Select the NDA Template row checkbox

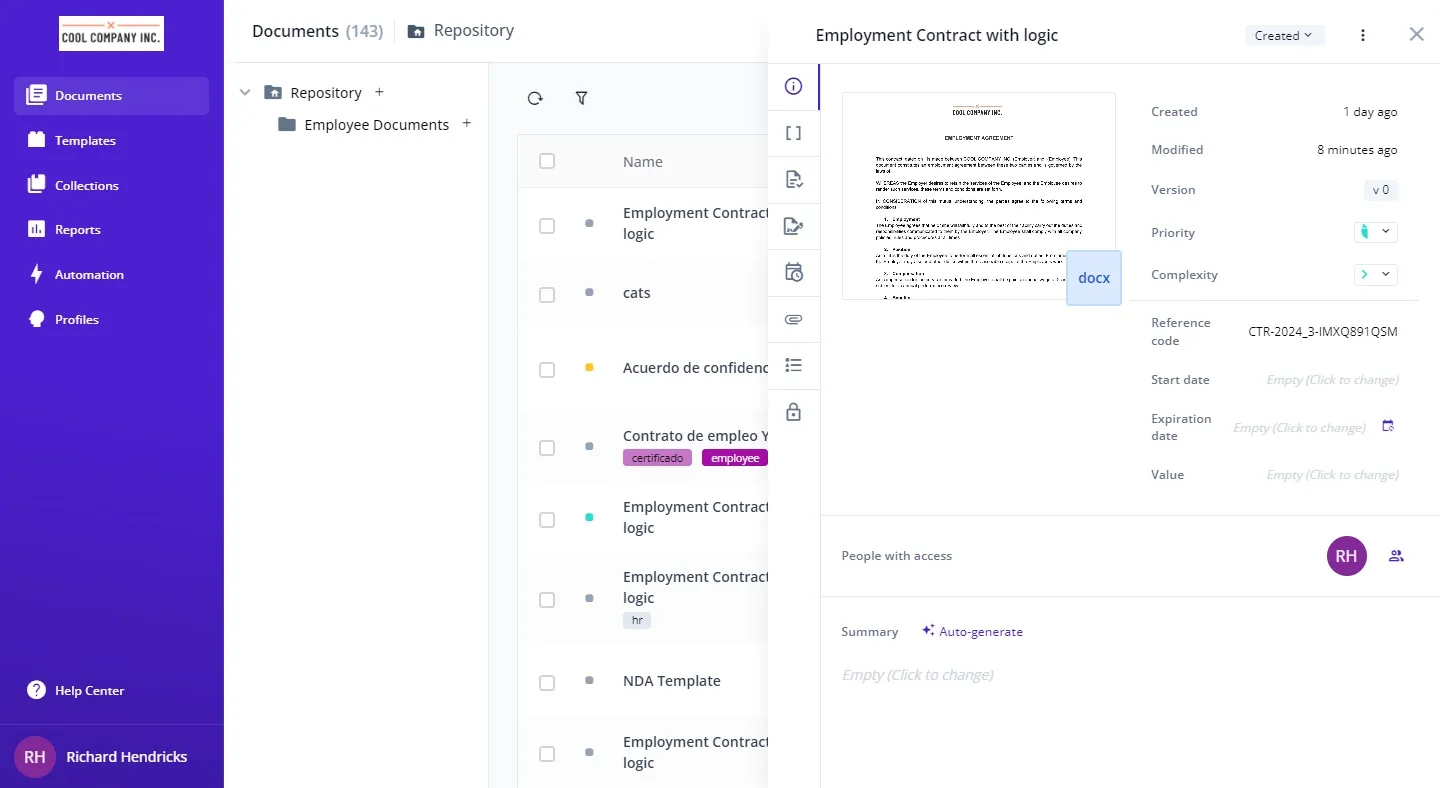pyautogui.click(x=547, y=683)
